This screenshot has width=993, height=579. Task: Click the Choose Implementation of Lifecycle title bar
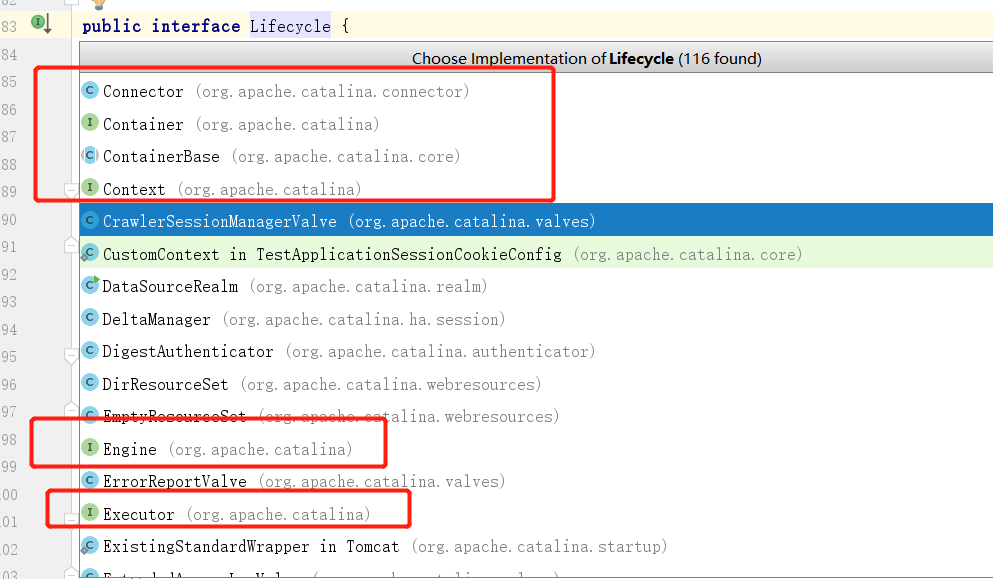click(x=536, y=58)
